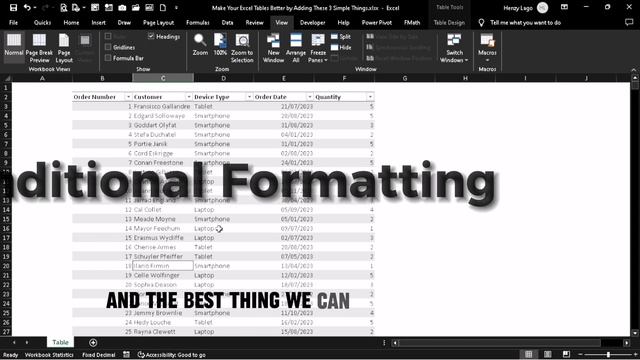Collapse the ribbon with chevron
Viewport: 640px width, 360px height.
(633, 70)
